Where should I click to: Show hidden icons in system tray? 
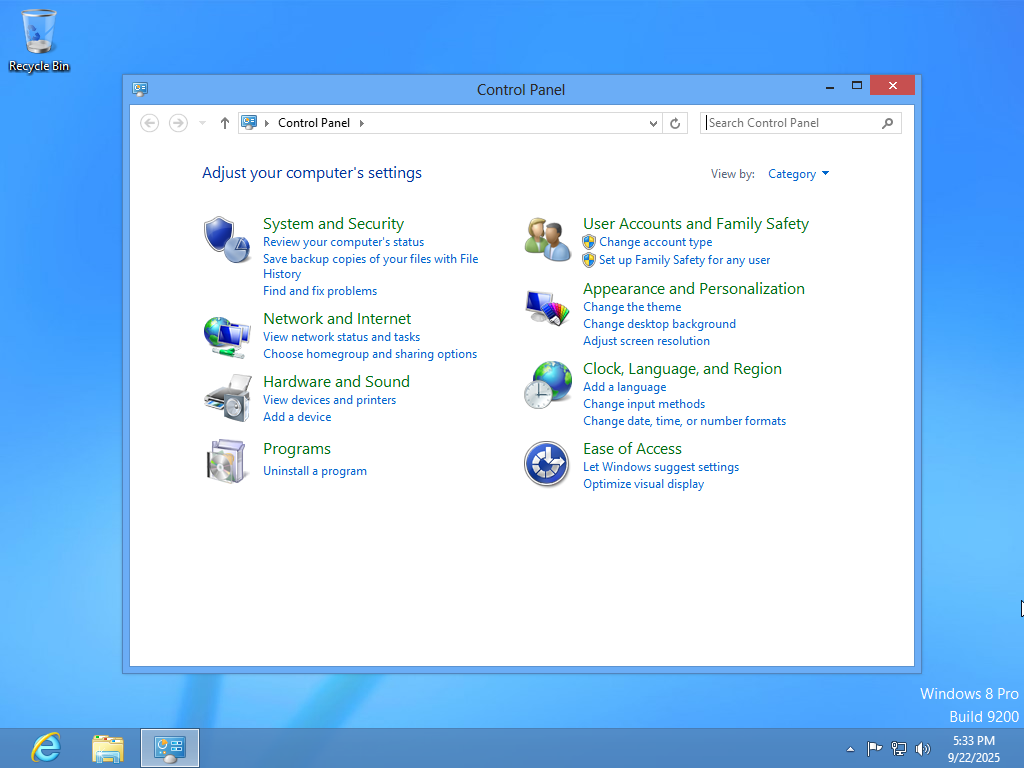point(850,748)
